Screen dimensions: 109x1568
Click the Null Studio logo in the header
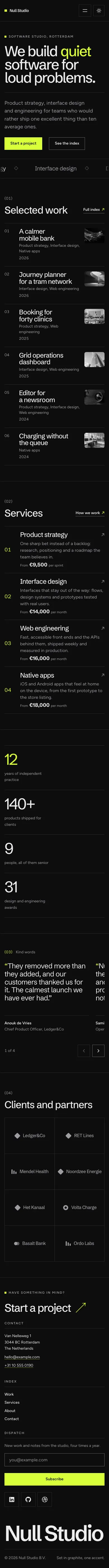16,10
